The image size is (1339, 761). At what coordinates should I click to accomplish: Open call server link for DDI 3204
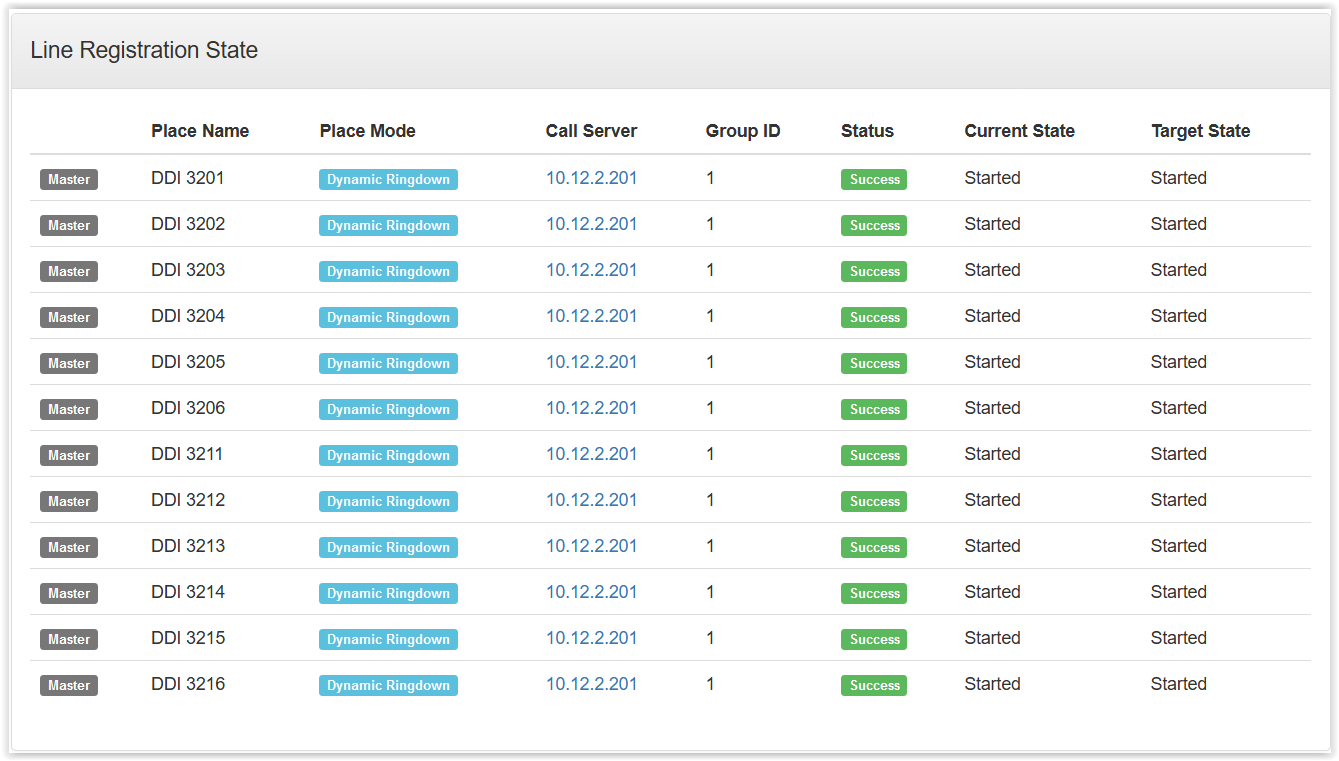pyautogui.click(x=591, y=316)
